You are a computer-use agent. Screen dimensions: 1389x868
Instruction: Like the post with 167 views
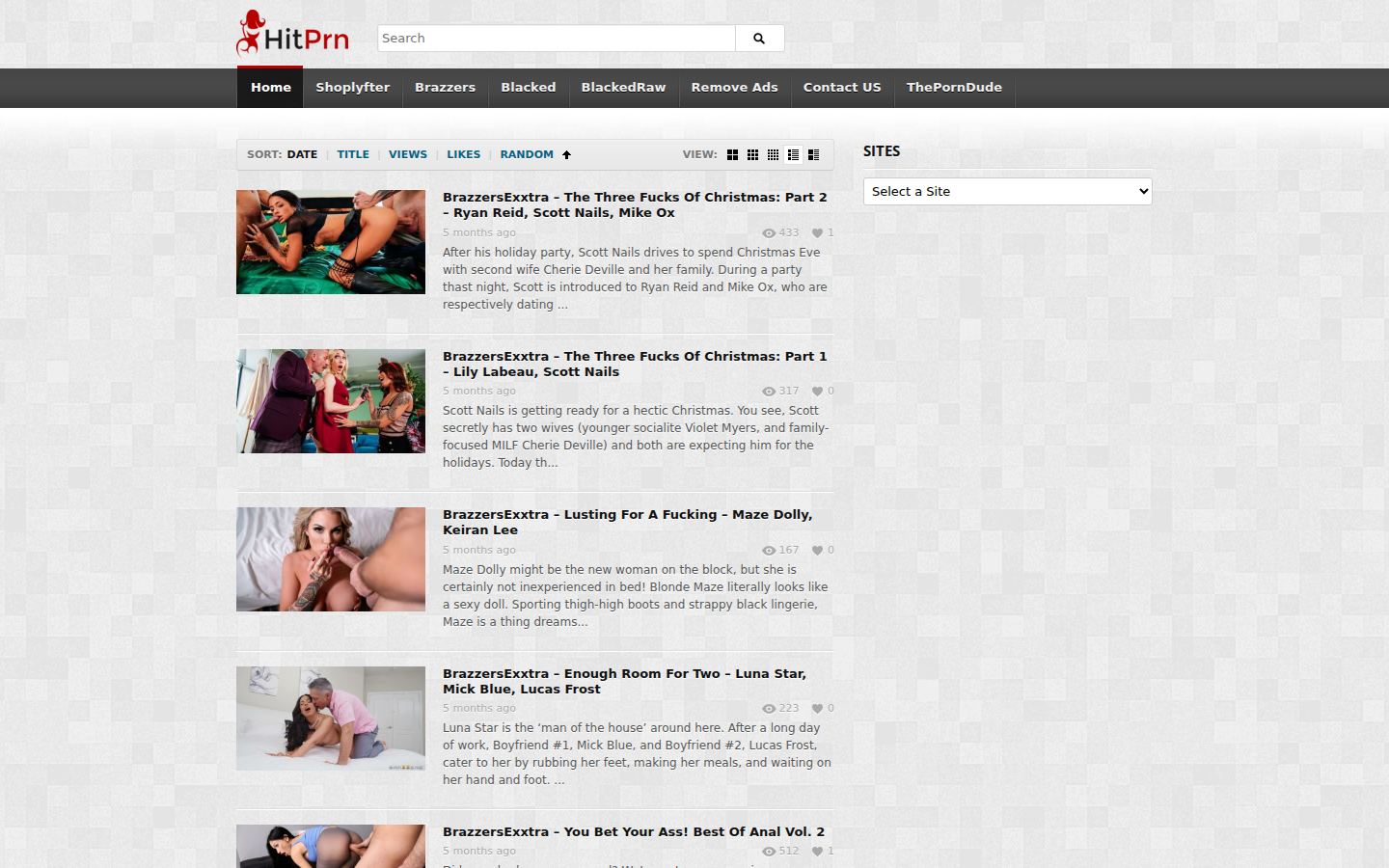817,551
